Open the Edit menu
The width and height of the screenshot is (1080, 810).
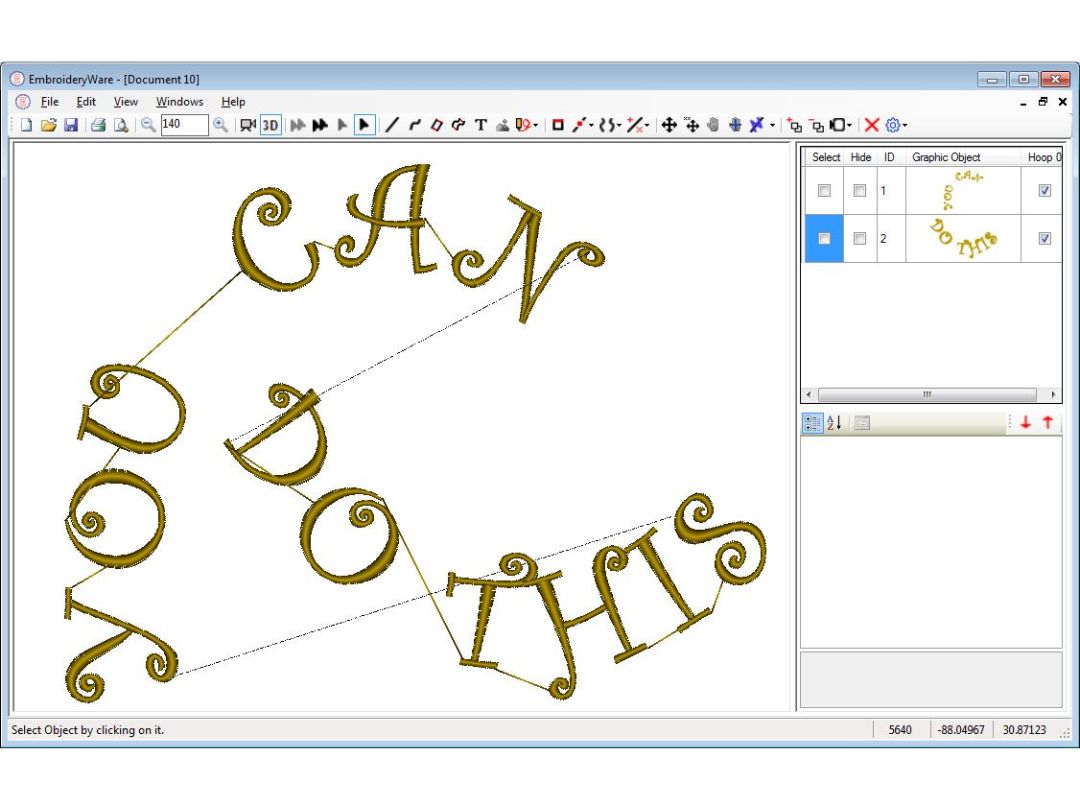click(86, 101)
